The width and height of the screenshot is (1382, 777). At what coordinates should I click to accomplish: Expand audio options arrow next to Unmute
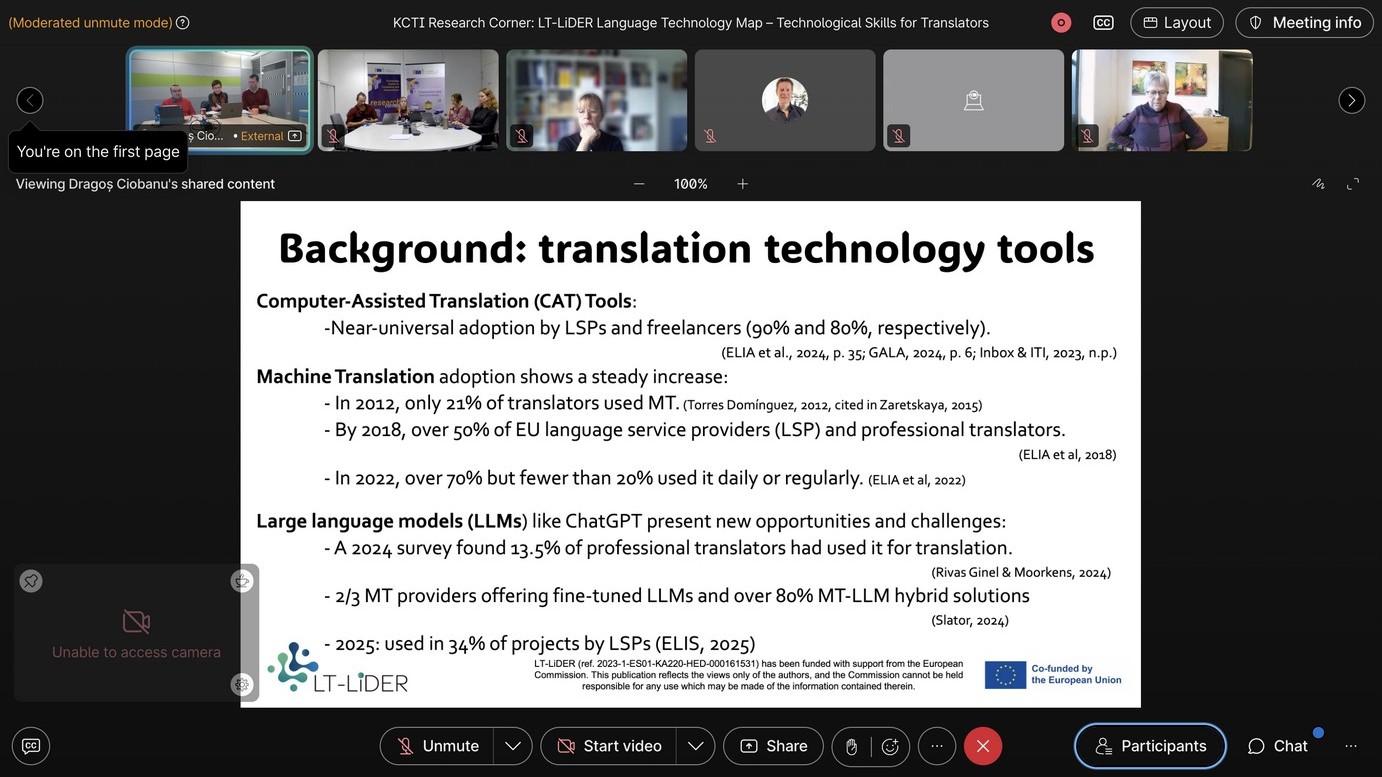click(513, 746)
